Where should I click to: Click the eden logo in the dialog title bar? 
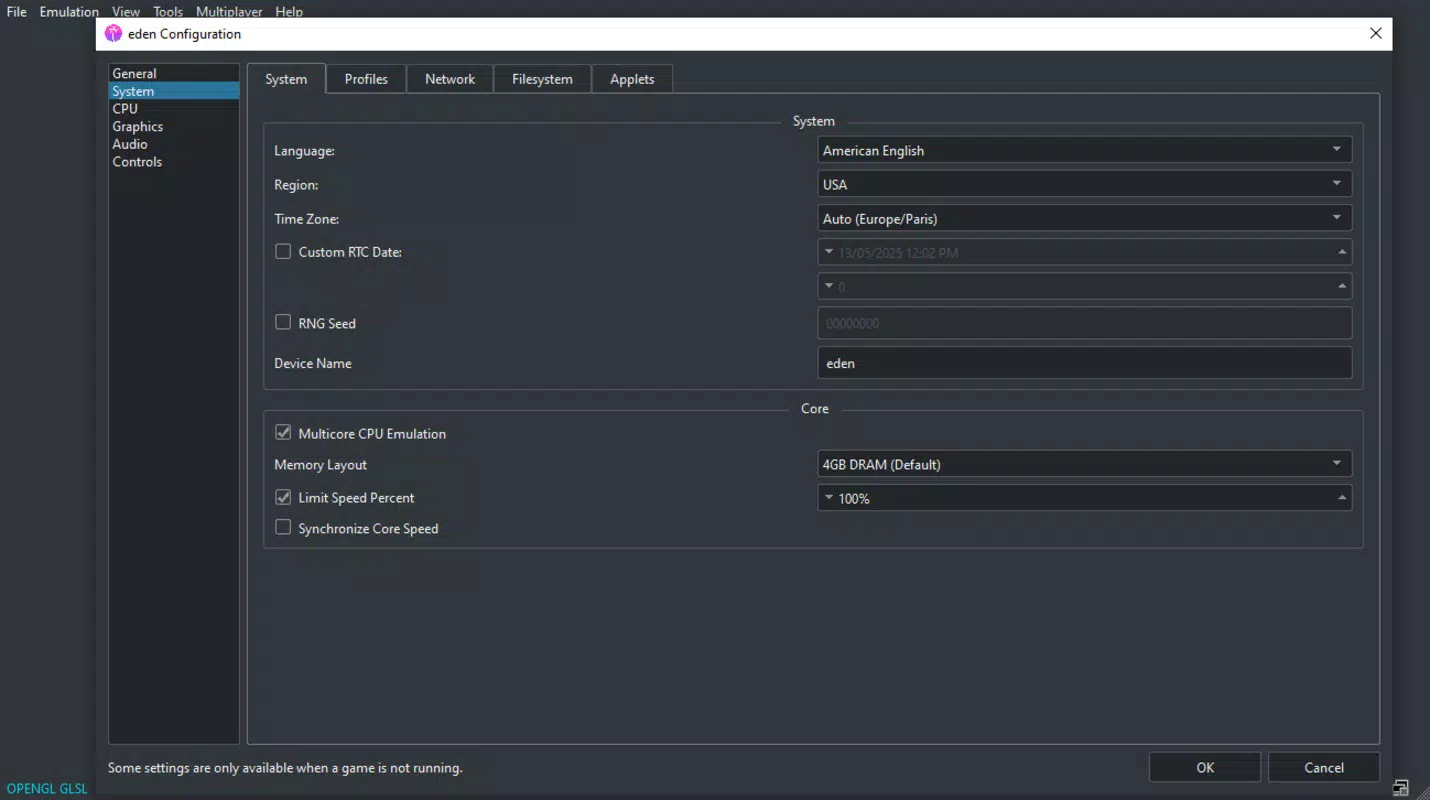click(113, 33)
